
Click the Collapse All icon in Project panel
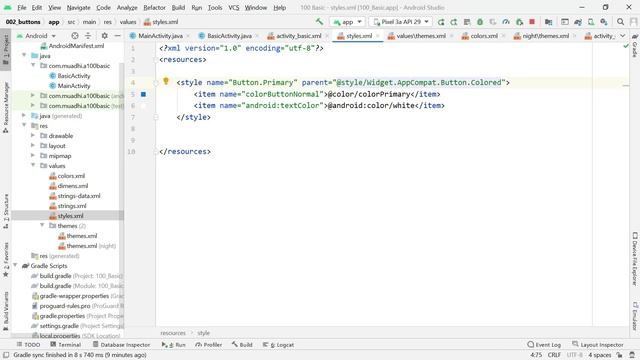(x=88, y=36)
